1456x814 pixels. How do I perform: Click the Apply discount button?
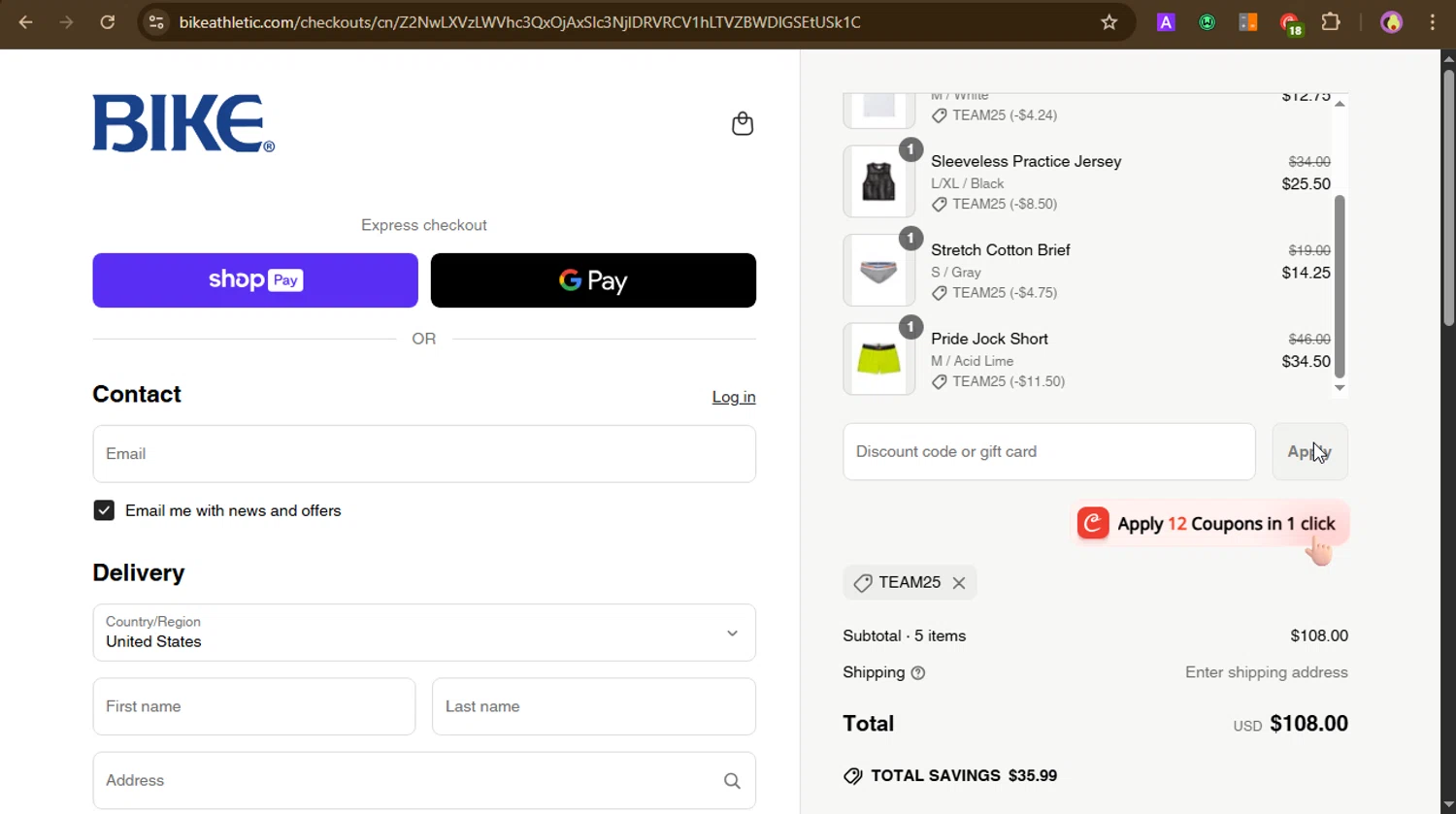(1310, 452)
